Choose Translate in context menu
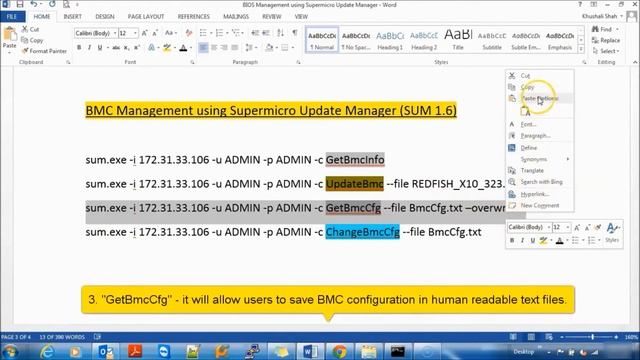This screenshot has width=640, height=360. pyautogui.click(x=532, y=171)
